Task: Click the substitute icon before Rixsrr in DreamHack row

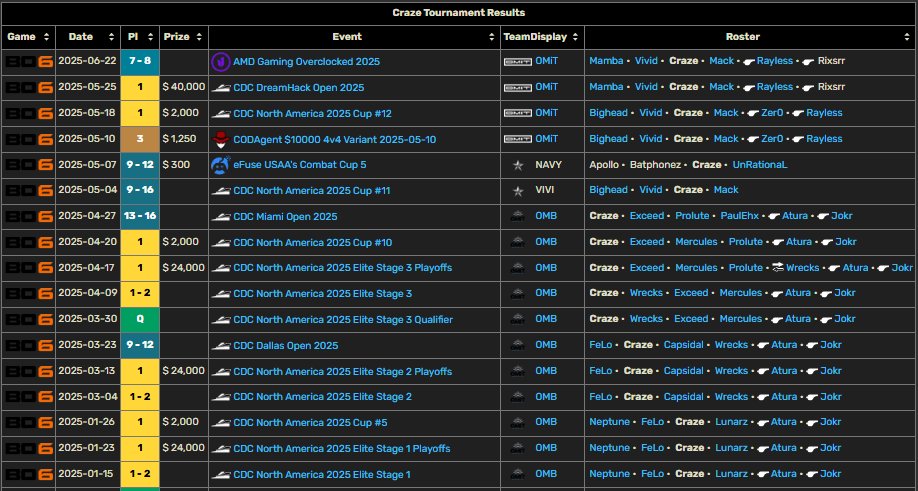Action: click(809, 87)
